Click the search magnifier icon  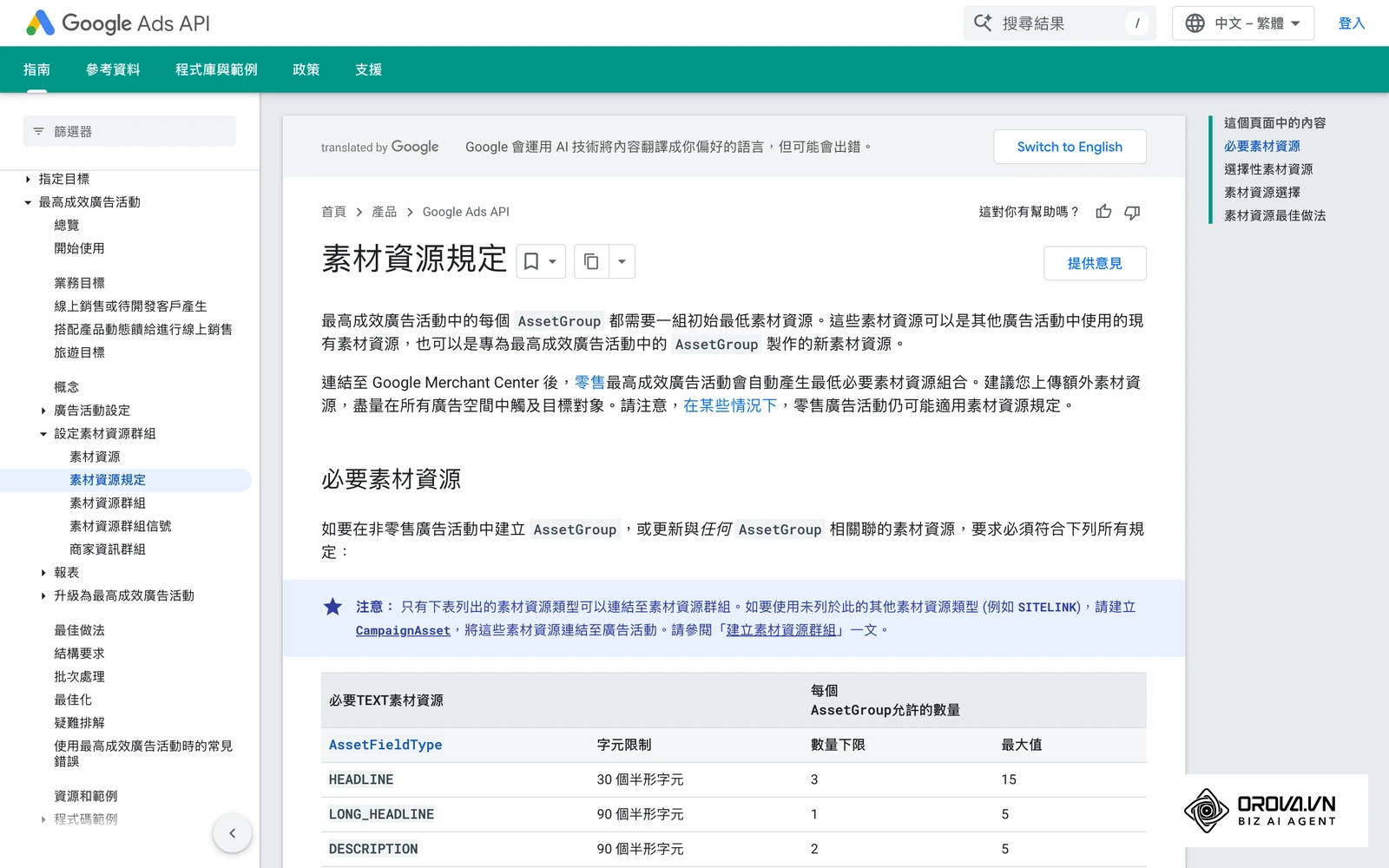coord(983,23)
